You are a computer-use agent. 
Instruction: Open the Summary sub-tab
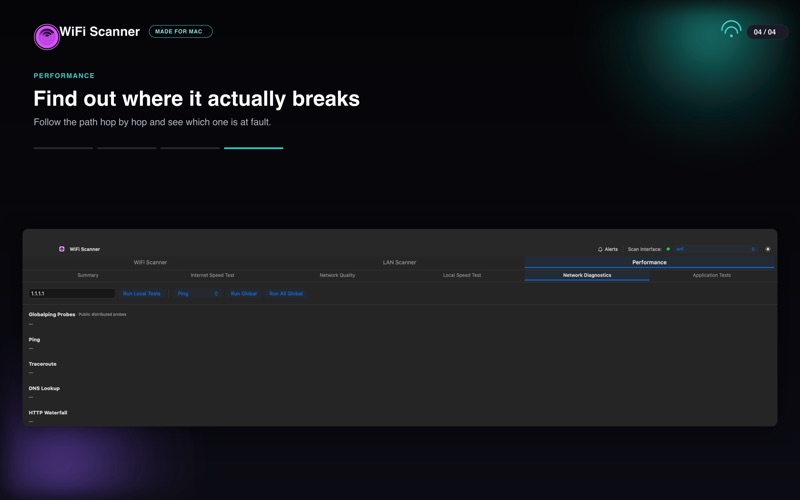tap(88, 275)
